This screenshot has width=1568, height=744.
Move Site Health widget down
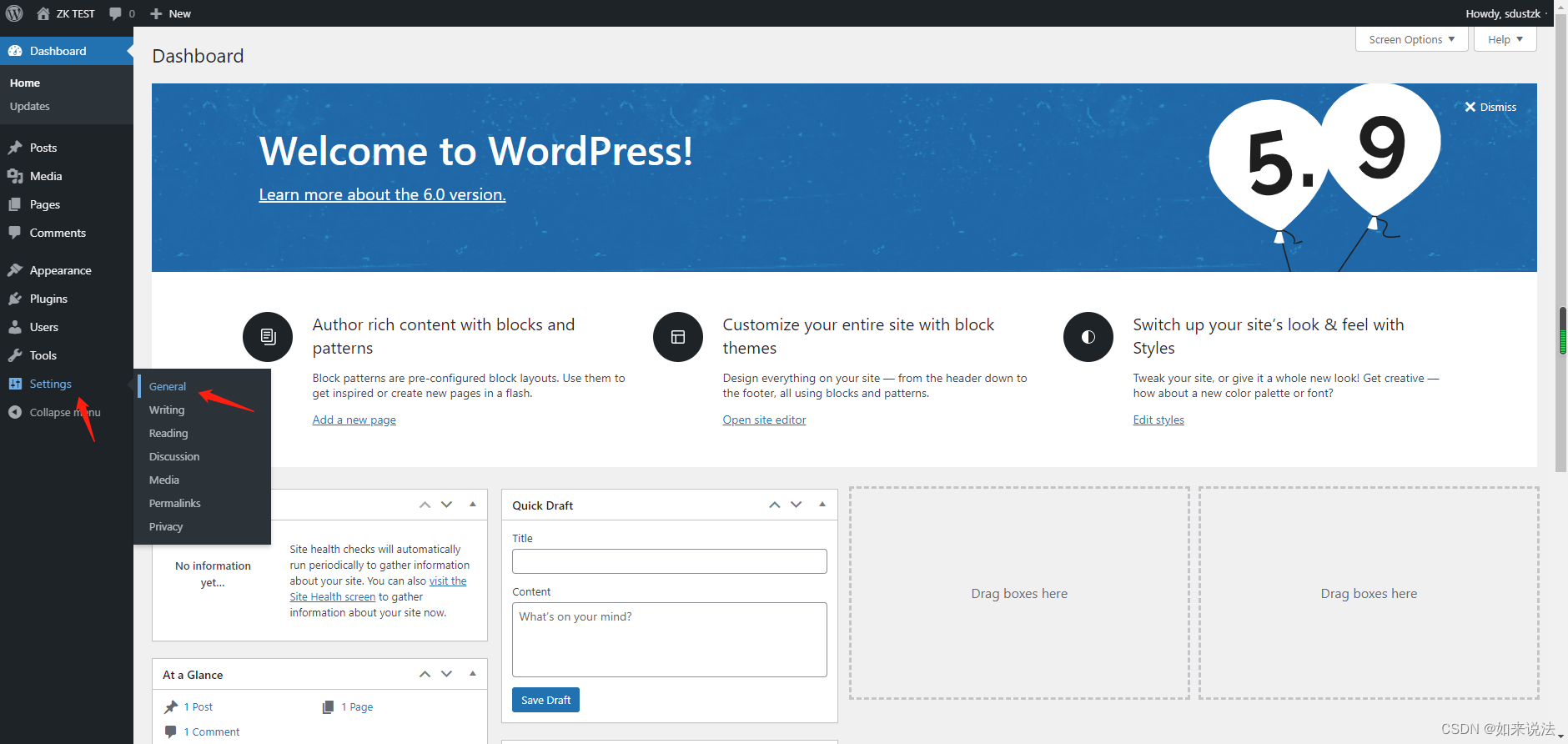(447, 505)
